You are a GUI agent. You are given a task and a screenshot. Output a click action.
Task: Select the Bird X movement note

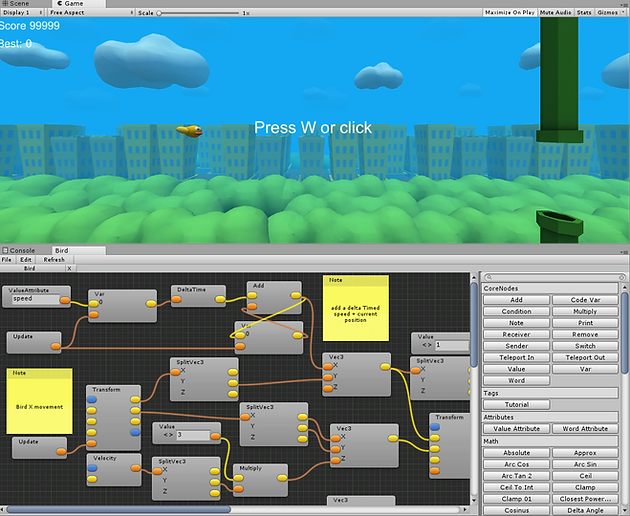[39, 401]
